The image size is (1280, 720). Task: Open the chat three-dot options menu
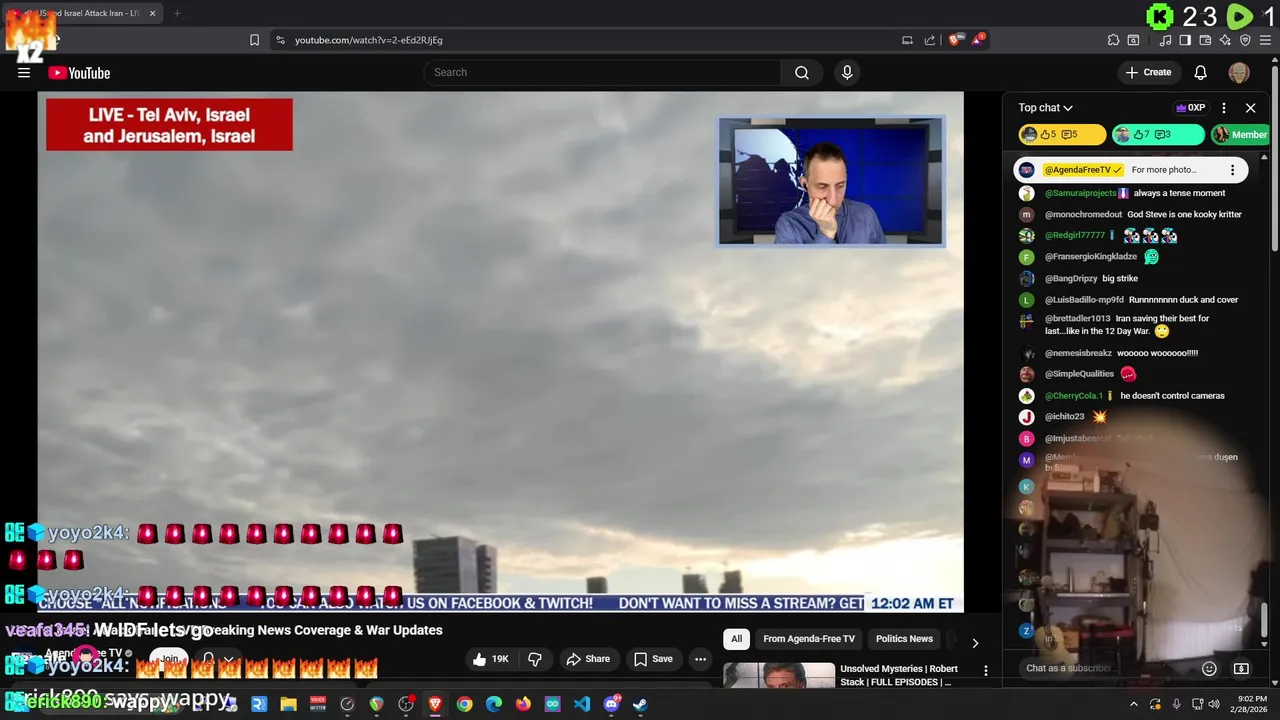(1224, 108)
